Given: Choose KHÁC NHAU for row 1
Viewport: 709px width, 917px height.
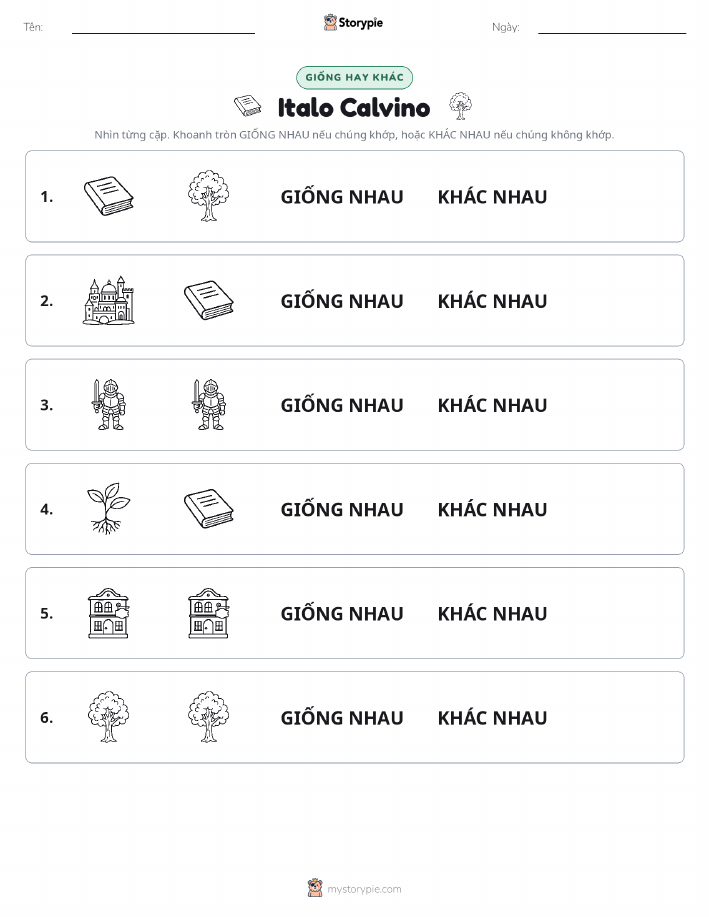Looking at the screenshot, I should tap(492, 197).
